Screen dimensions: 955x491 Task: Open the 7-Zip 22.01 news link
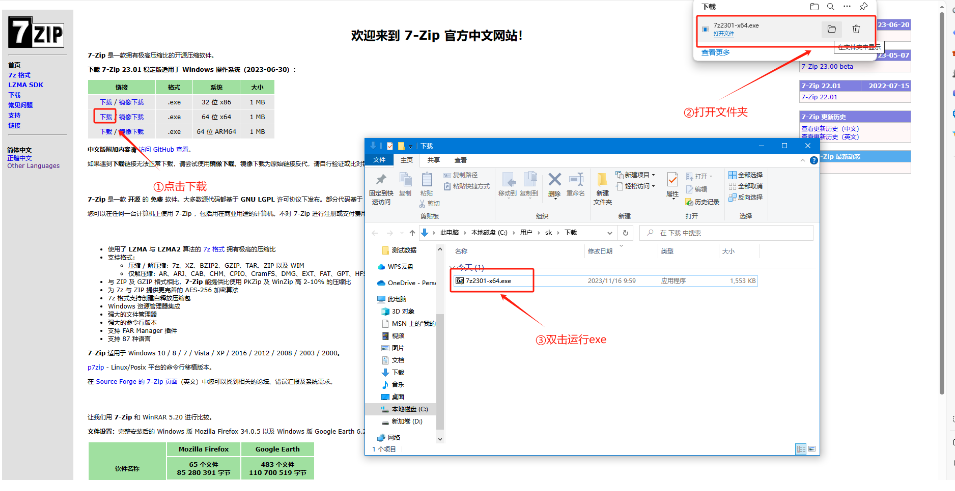tap(820, 96)
